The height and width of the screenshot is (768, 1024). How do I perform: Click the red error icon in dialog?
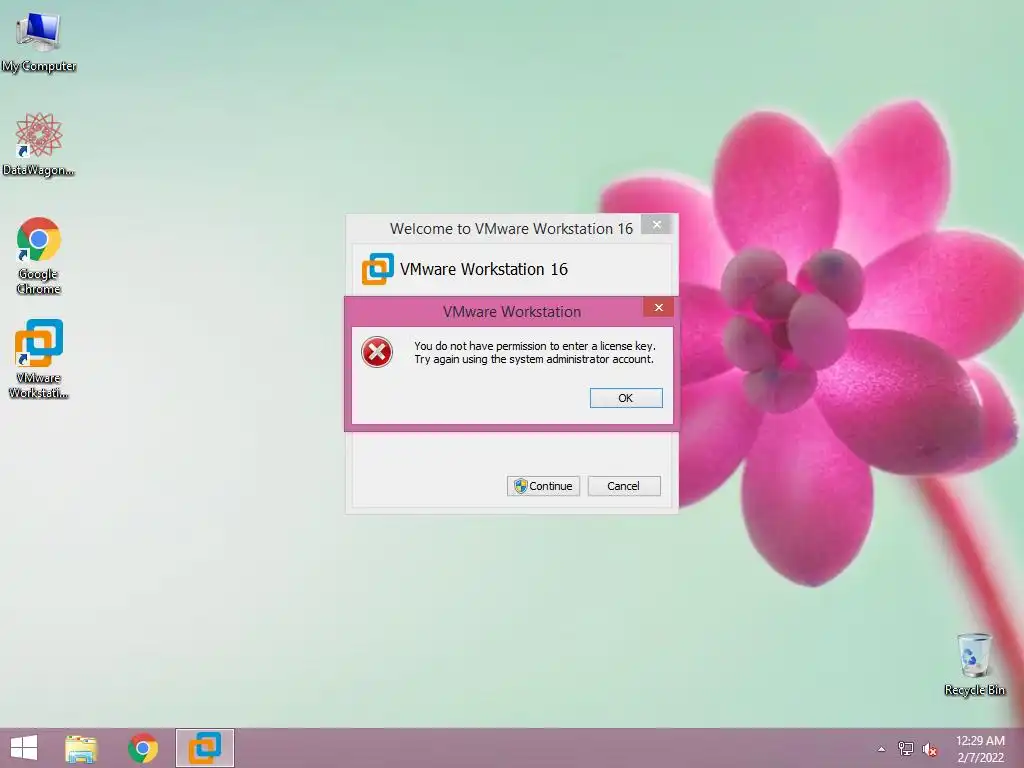click(377, 353)
